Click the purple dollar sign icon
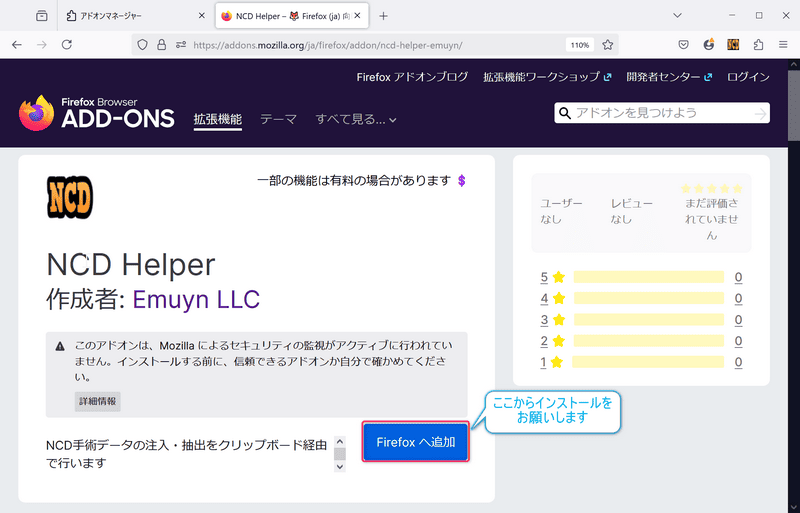This screenshot has height=513, width=800. click(462, 181)
